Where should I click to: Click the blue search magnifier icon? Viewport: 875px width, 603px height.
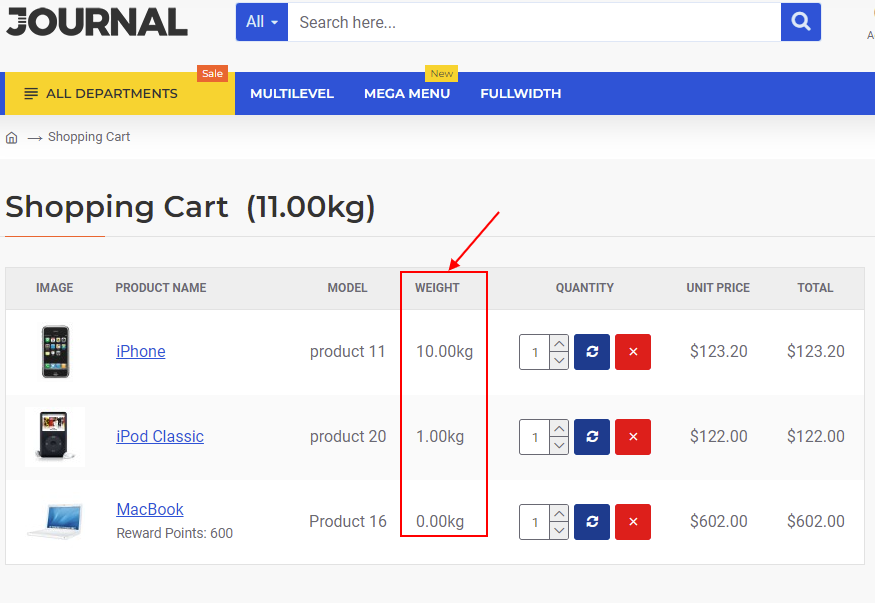[x=799, y=21]
